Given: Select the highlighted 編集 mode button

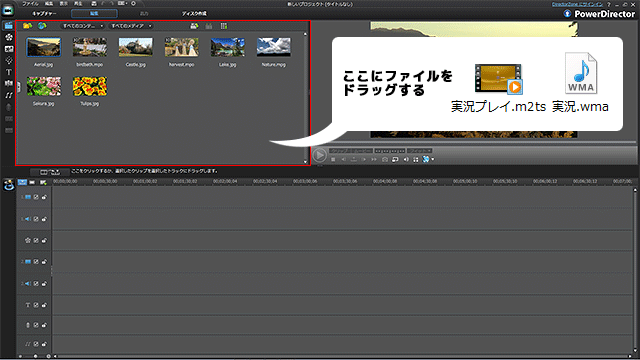Looking at the screenshot, I should click(94, 13).
